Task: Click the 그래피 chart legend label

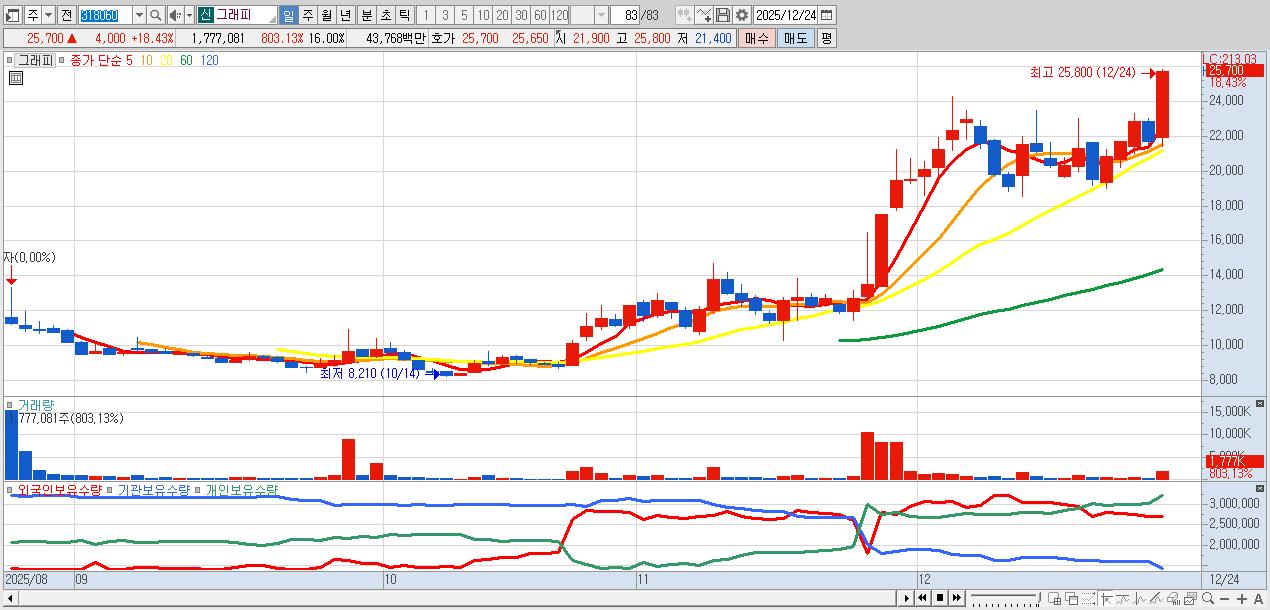Action: click(35, 60)
